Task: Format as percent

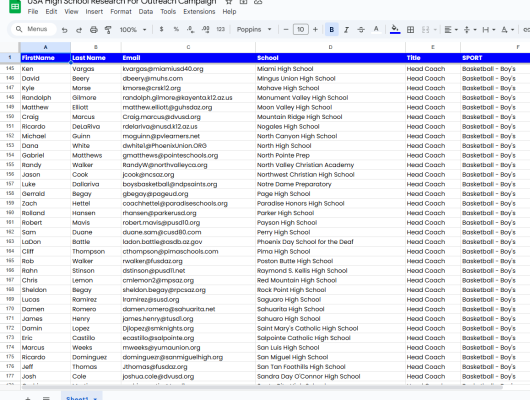Action: click(x=176, y=29)
